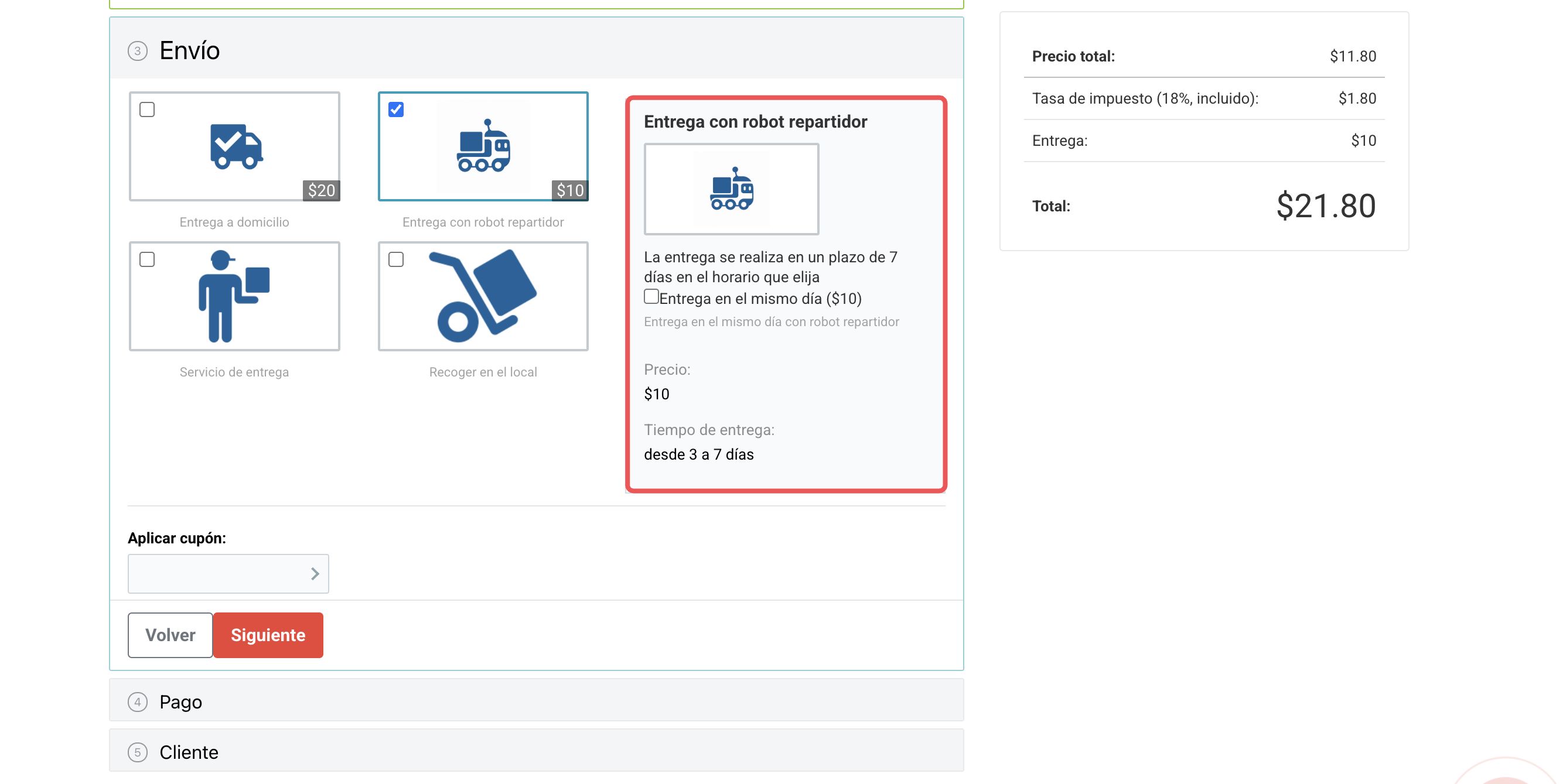The height and width of the screenshot is (784, 1563).
Task: Check the Entrega a domicilio checkbox
Action: [x=147, y=109]
